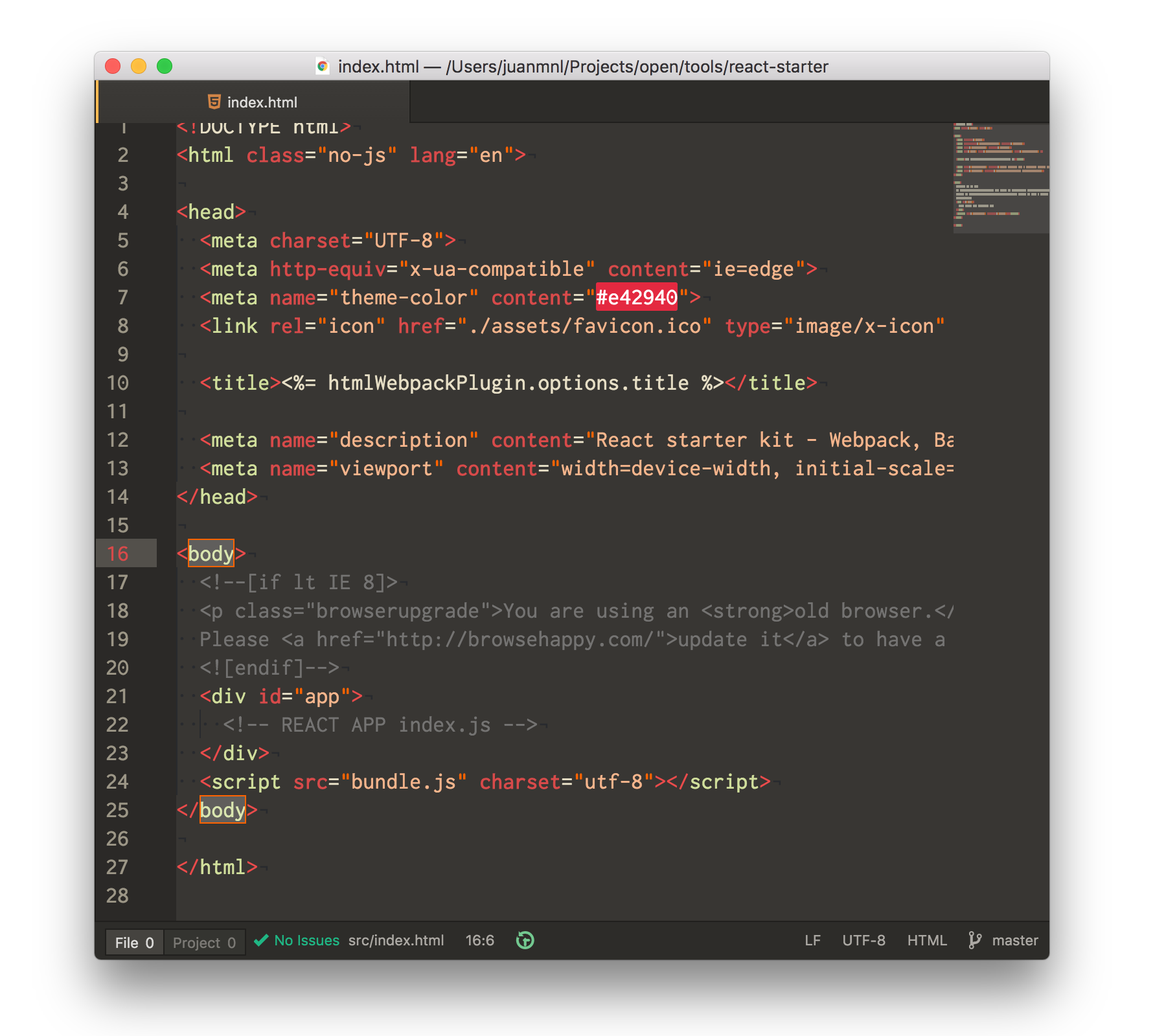
Task: Switch linter scope to Project 0
Action: pyautogui.click(x=205, y=942)
